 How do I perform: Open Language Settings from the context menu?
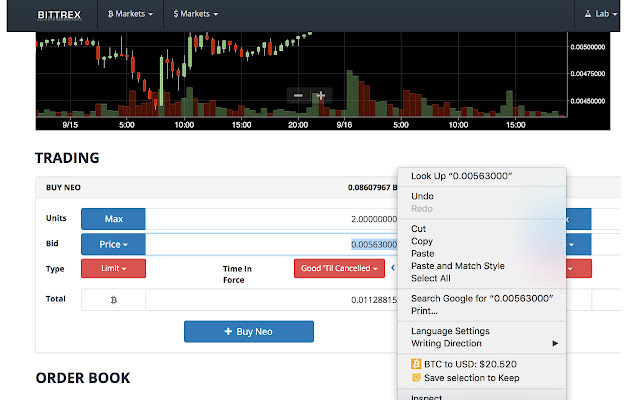click(x=482, y=331)
